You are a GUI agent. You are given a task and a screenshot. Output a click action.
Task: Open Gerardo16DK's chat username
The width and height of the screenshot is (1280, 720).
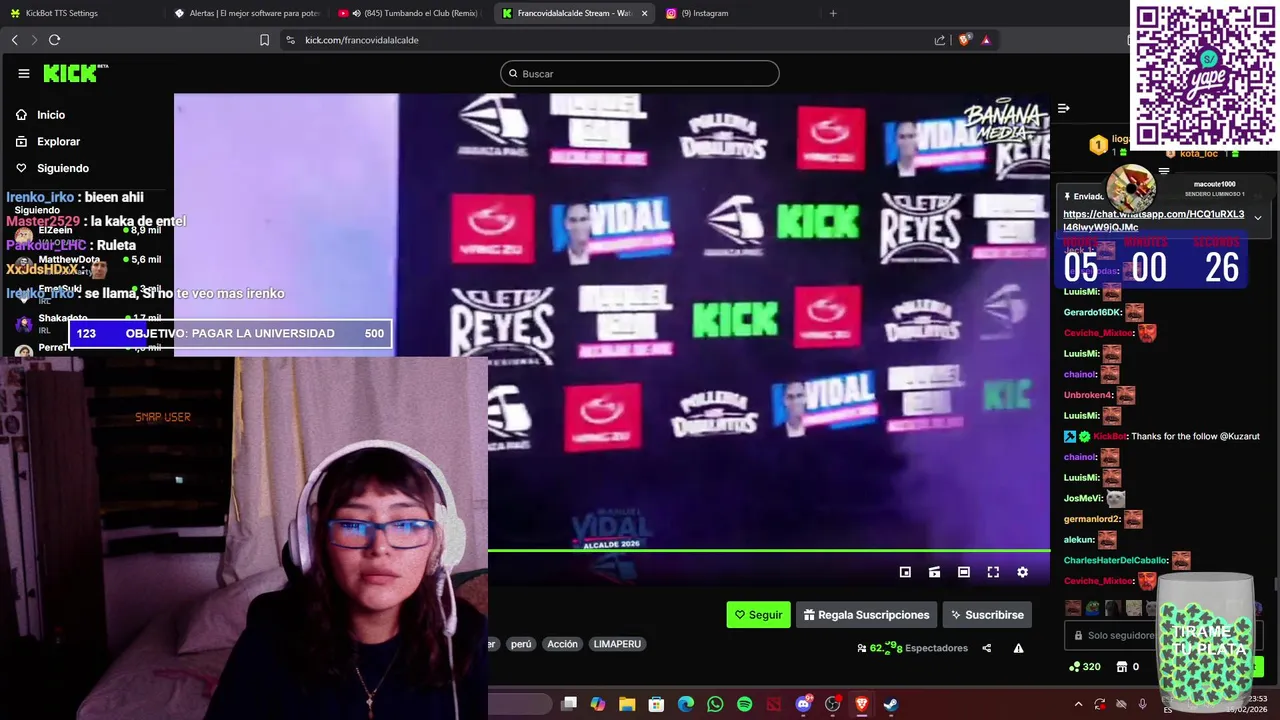[x=1092, y=312]
